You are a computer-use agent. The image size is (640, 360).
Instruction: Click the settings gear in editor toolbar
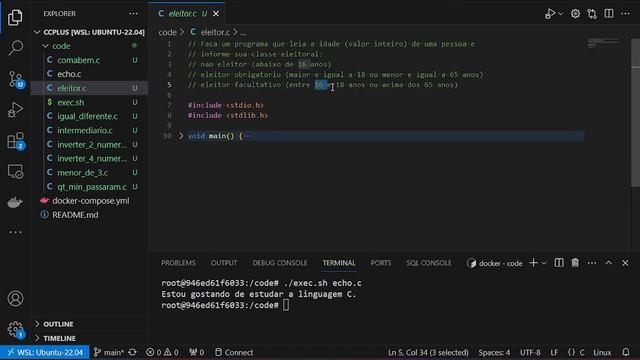(x=575, y=13)
